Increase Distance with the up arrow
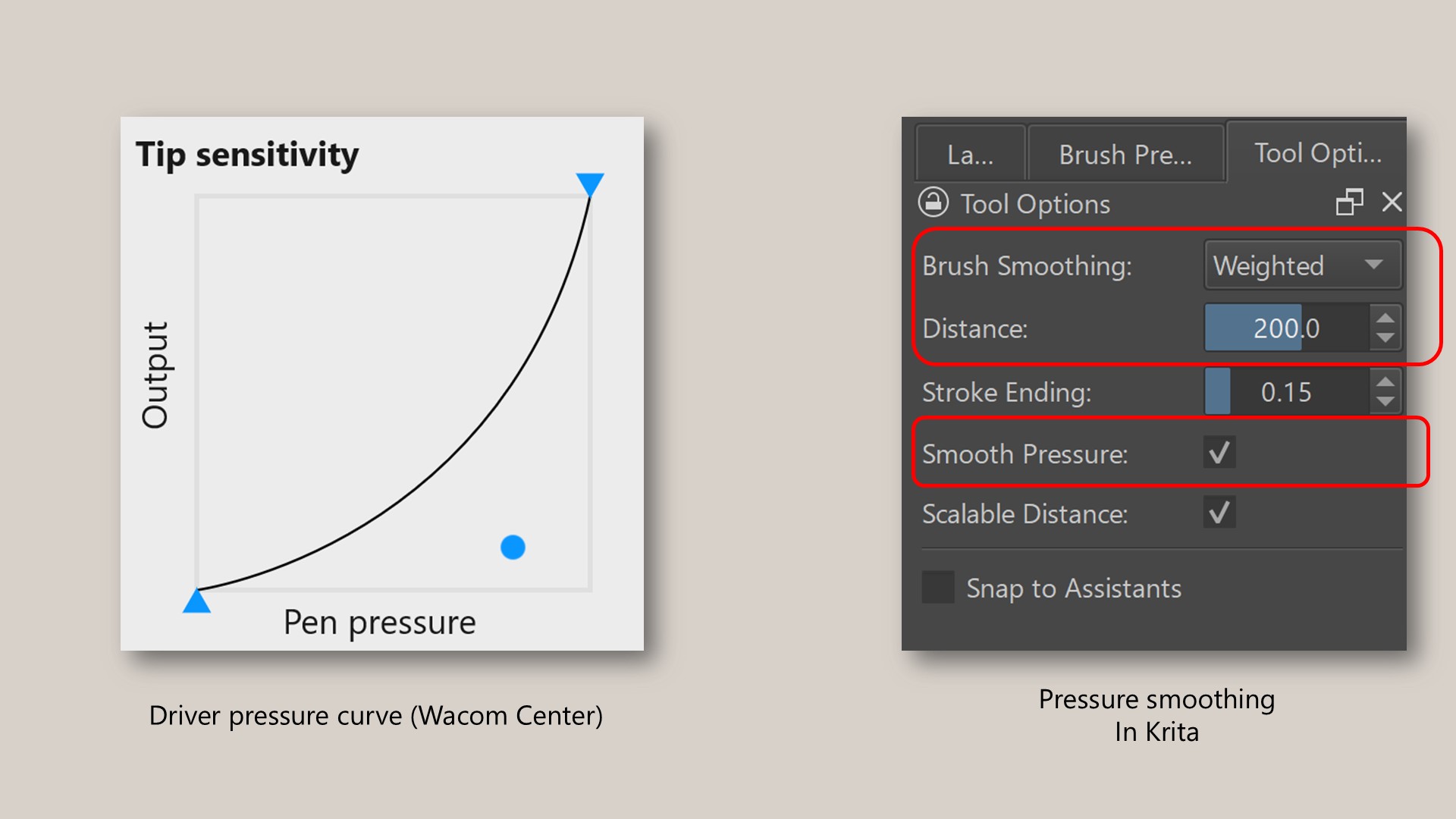This screenshot has height=819, width=1456. coord(1385,319)
